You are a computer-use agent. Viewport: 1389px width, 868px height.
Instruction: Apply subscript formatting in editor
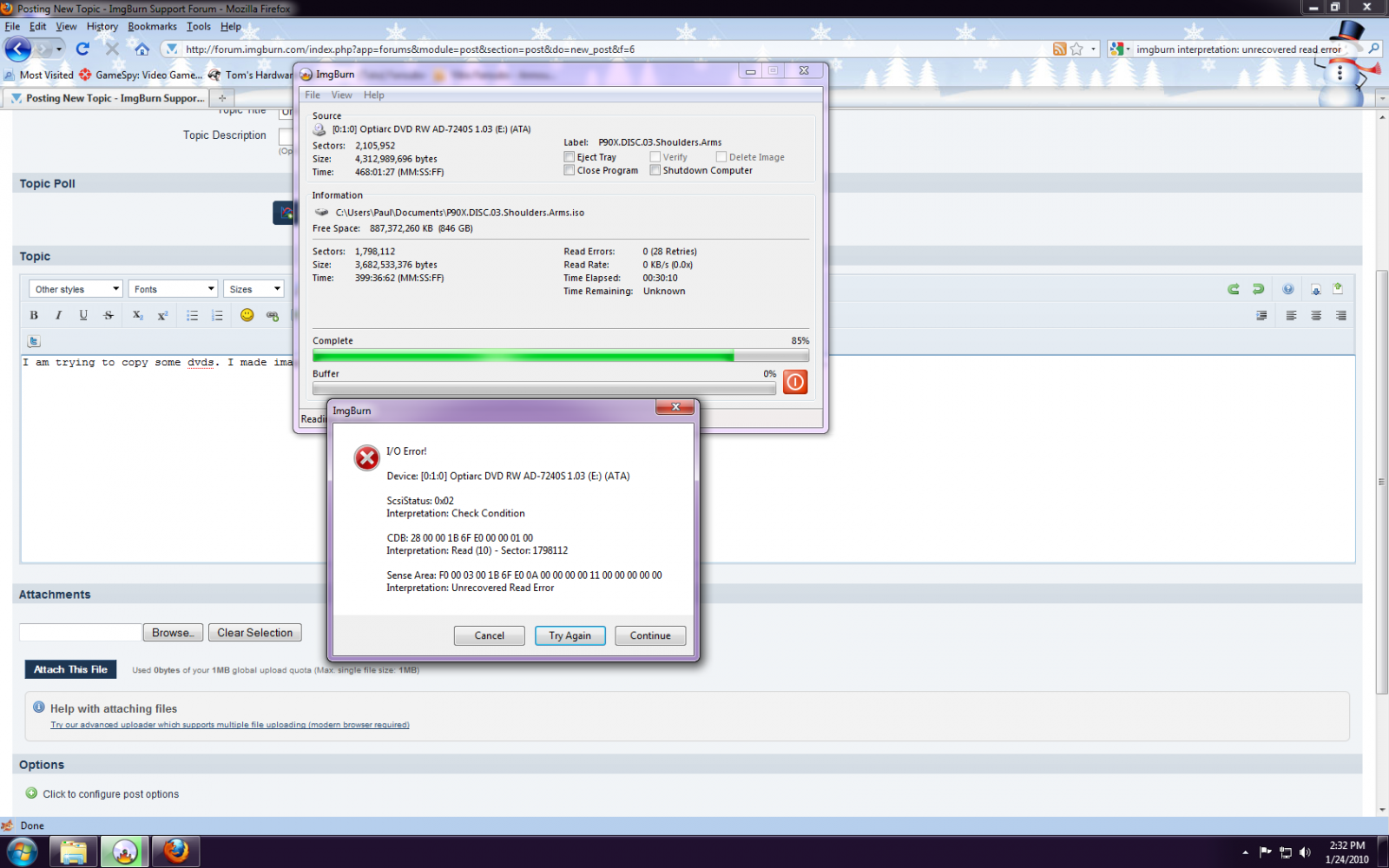pyautogui.click(x=137, y=315)
